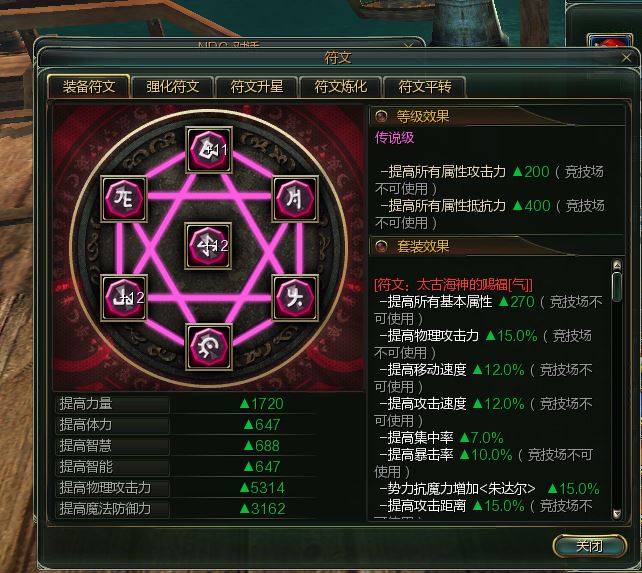642x573 pixels.
Task: Click the center rune slot marked +12
Action: 208,246
